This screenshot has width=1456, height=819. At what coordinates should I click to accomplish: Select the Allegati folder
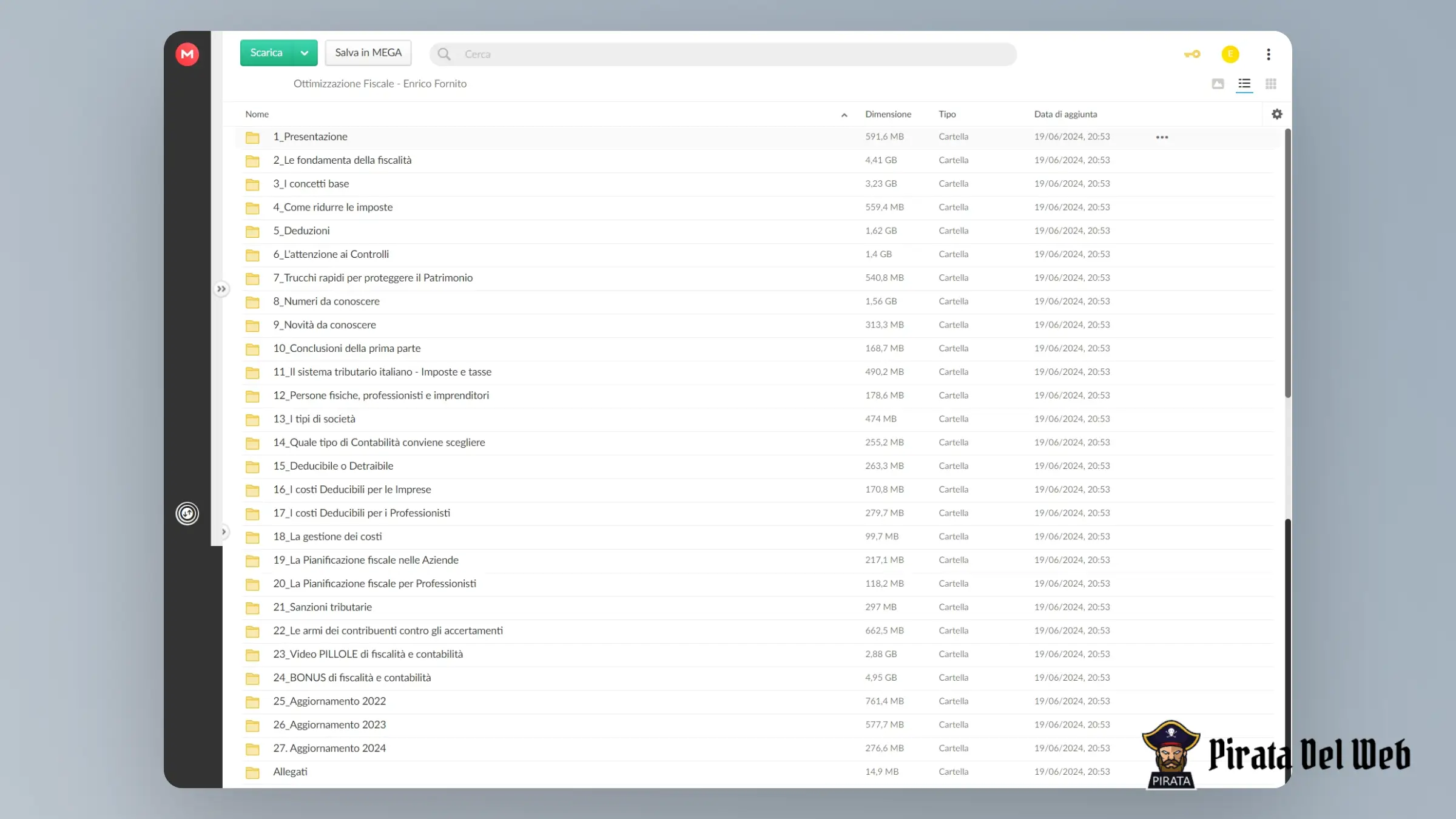click(290, 772)
